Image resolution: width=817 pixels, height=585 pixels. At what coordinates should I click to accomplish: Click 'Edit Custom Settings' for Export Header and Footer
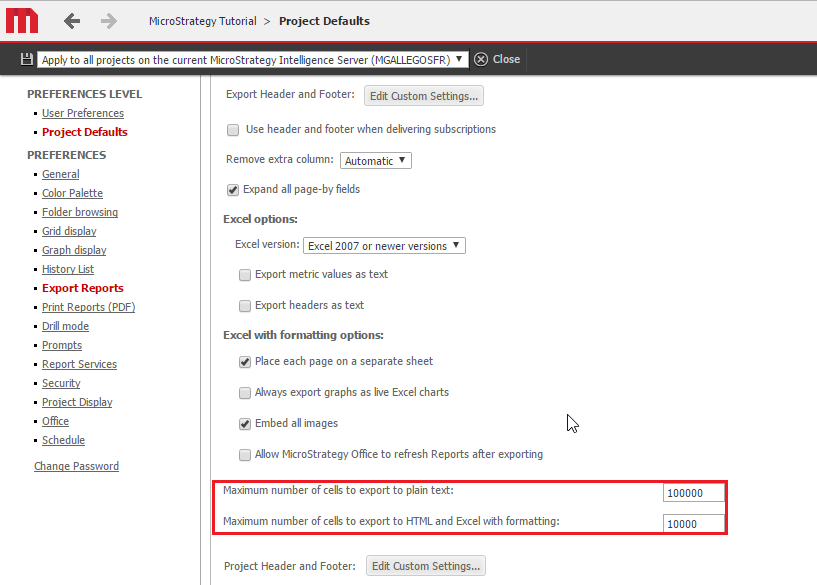pos(423,95)
